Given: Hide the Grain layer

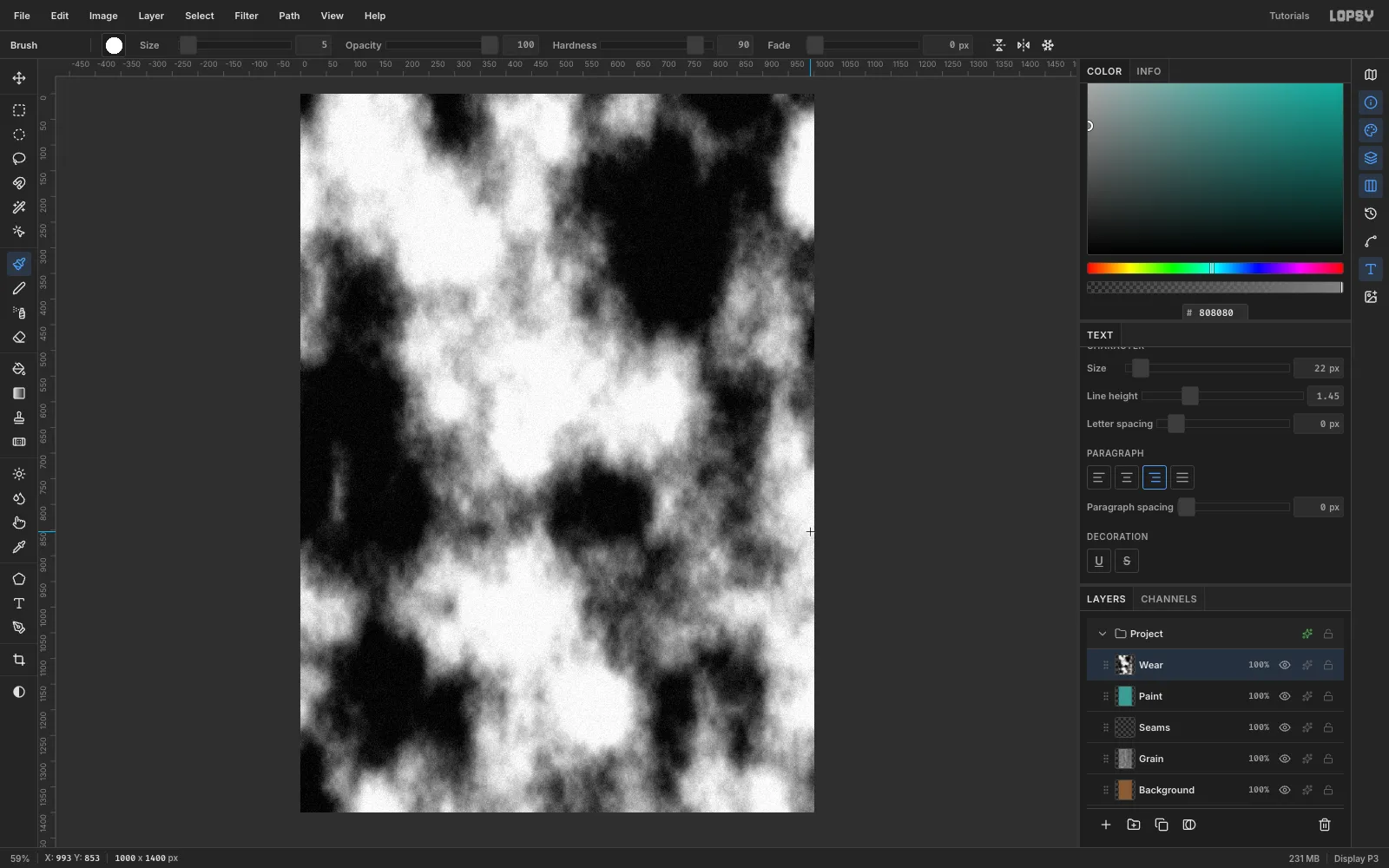Looking at the screenshot, I should pyautogui.click(x=1285, y=759).
